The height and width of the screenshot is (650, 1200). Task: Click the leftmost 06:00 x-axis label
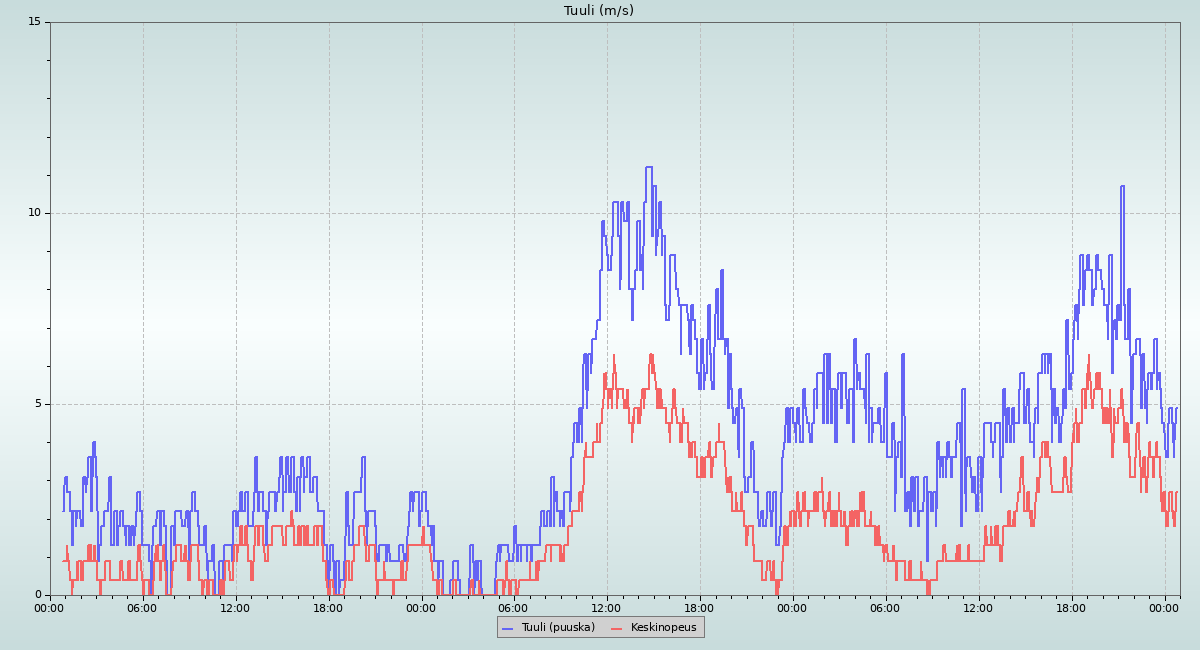[x=143, y=607]
